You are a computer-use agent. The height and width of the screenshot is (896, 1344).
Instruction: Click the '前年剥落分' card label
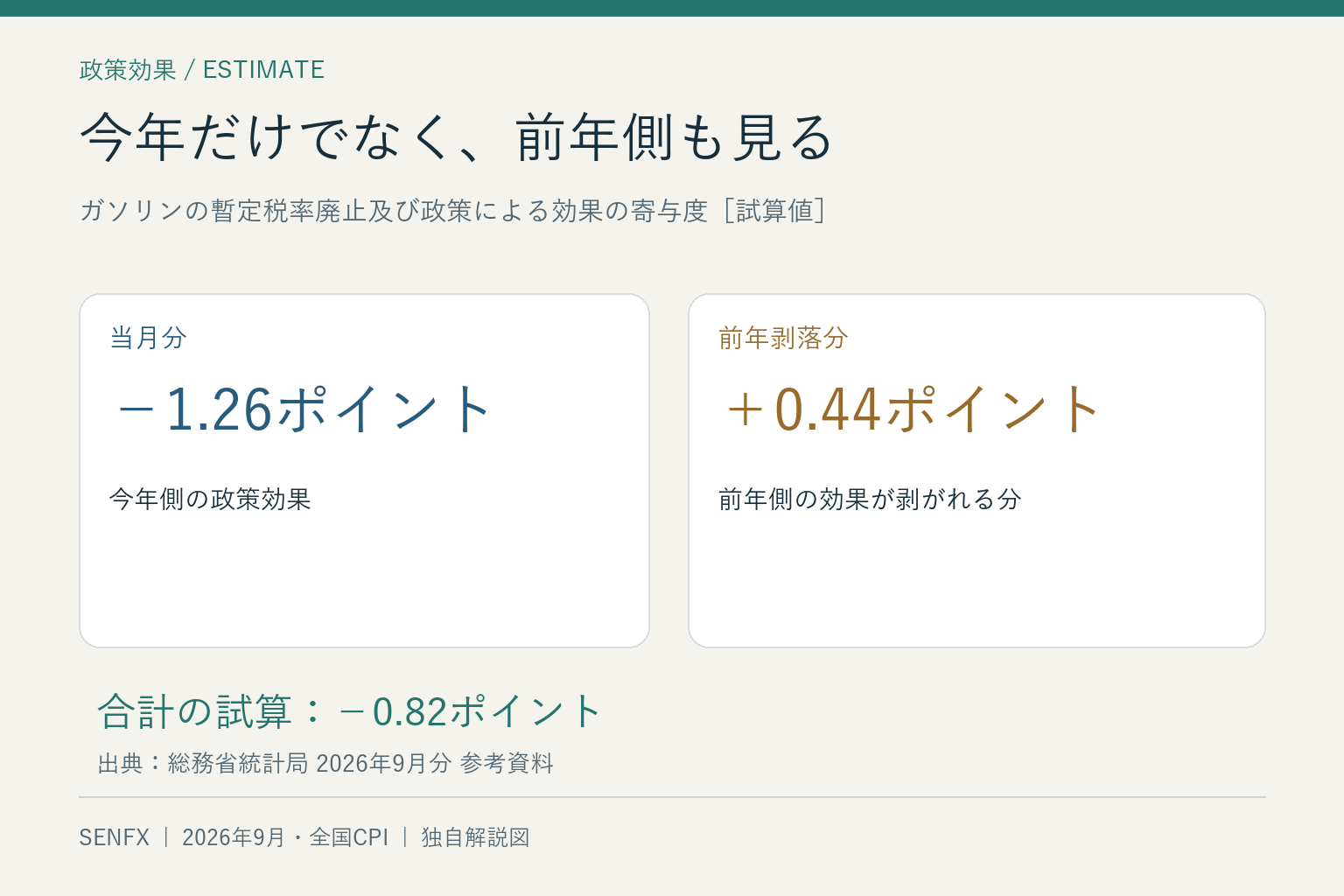pos(783,338)
